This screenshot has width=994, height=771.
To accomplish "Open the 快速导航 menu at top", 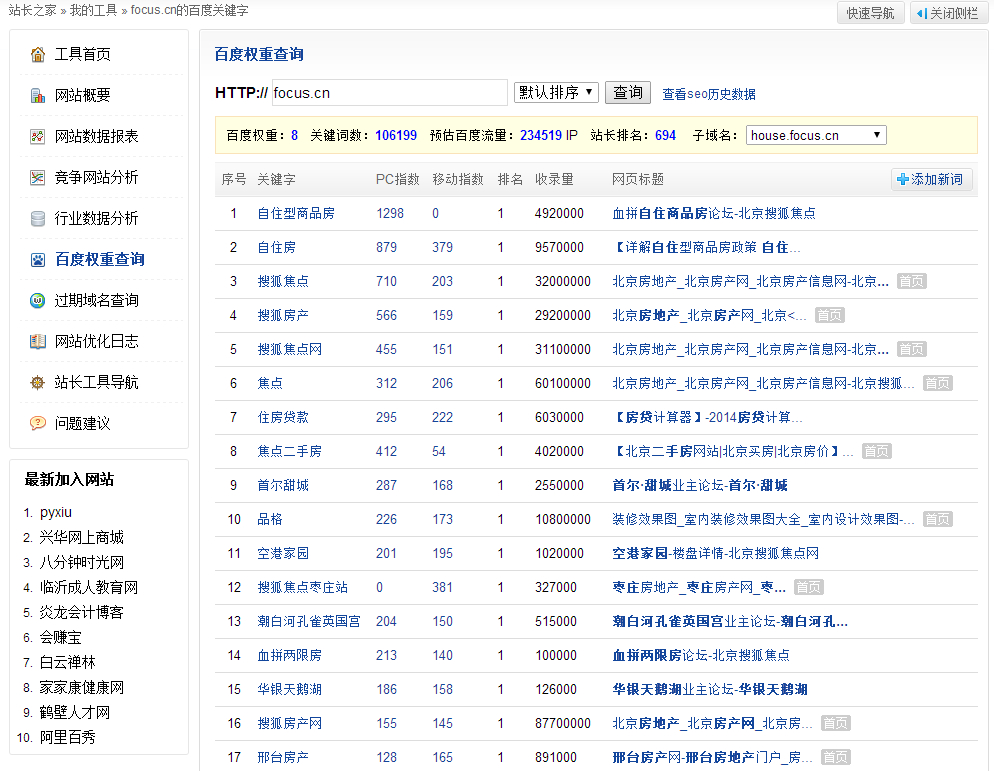I will (x=870, y=13).
